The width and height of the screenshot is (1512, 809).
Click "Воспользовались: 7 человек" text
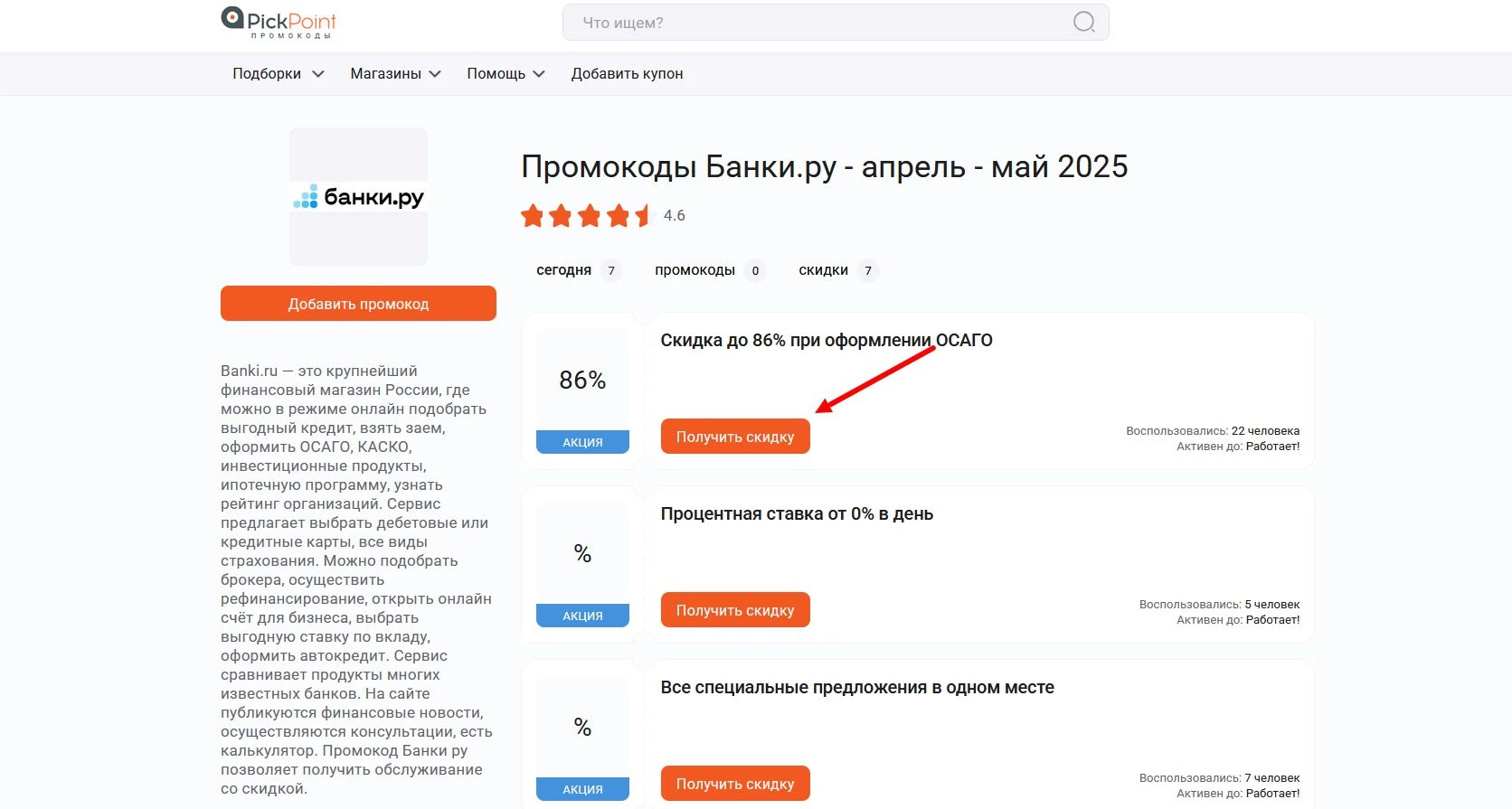(x=1219, y=778)
